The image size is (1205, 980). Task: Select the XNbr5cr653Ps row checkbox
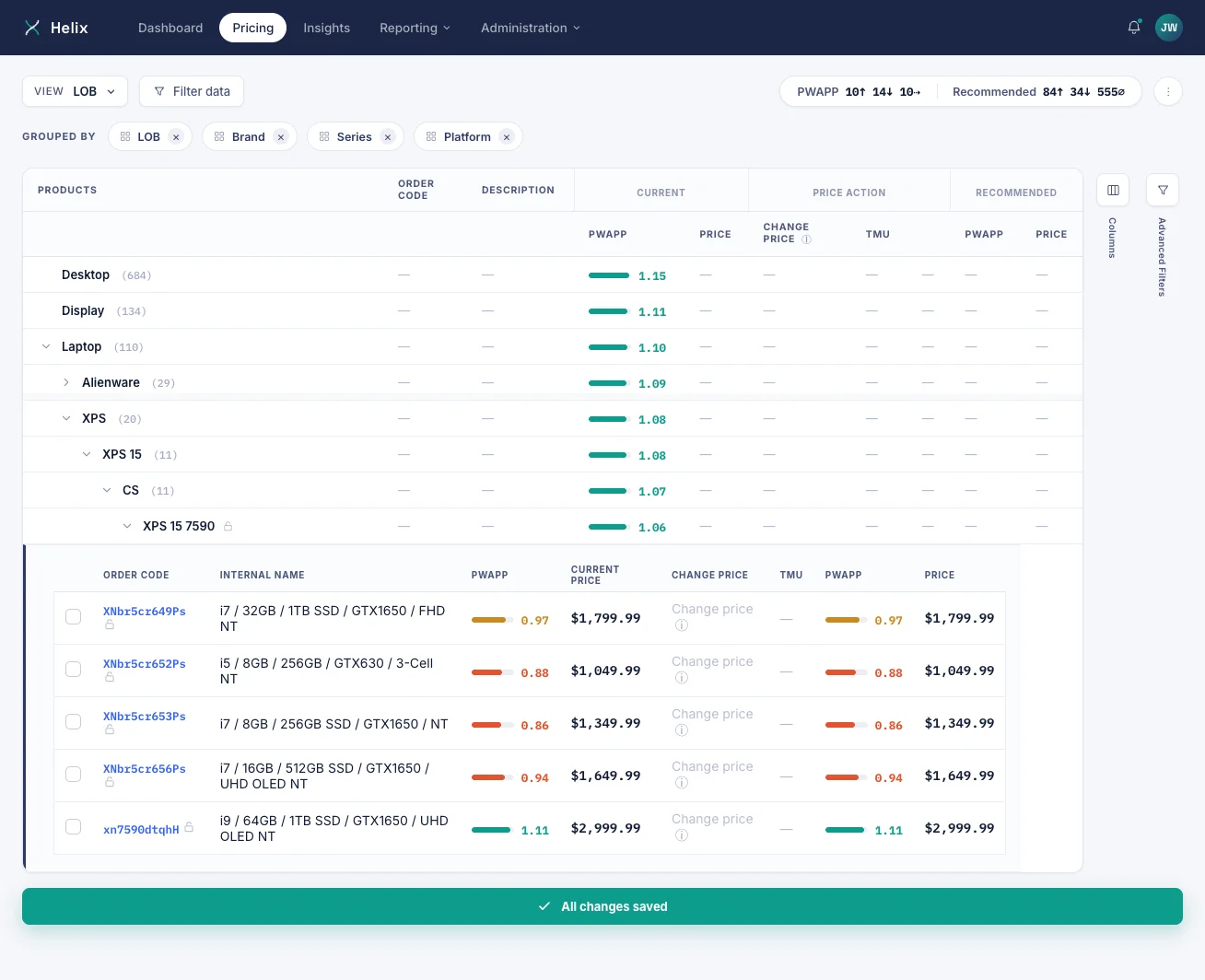[74, 722]
